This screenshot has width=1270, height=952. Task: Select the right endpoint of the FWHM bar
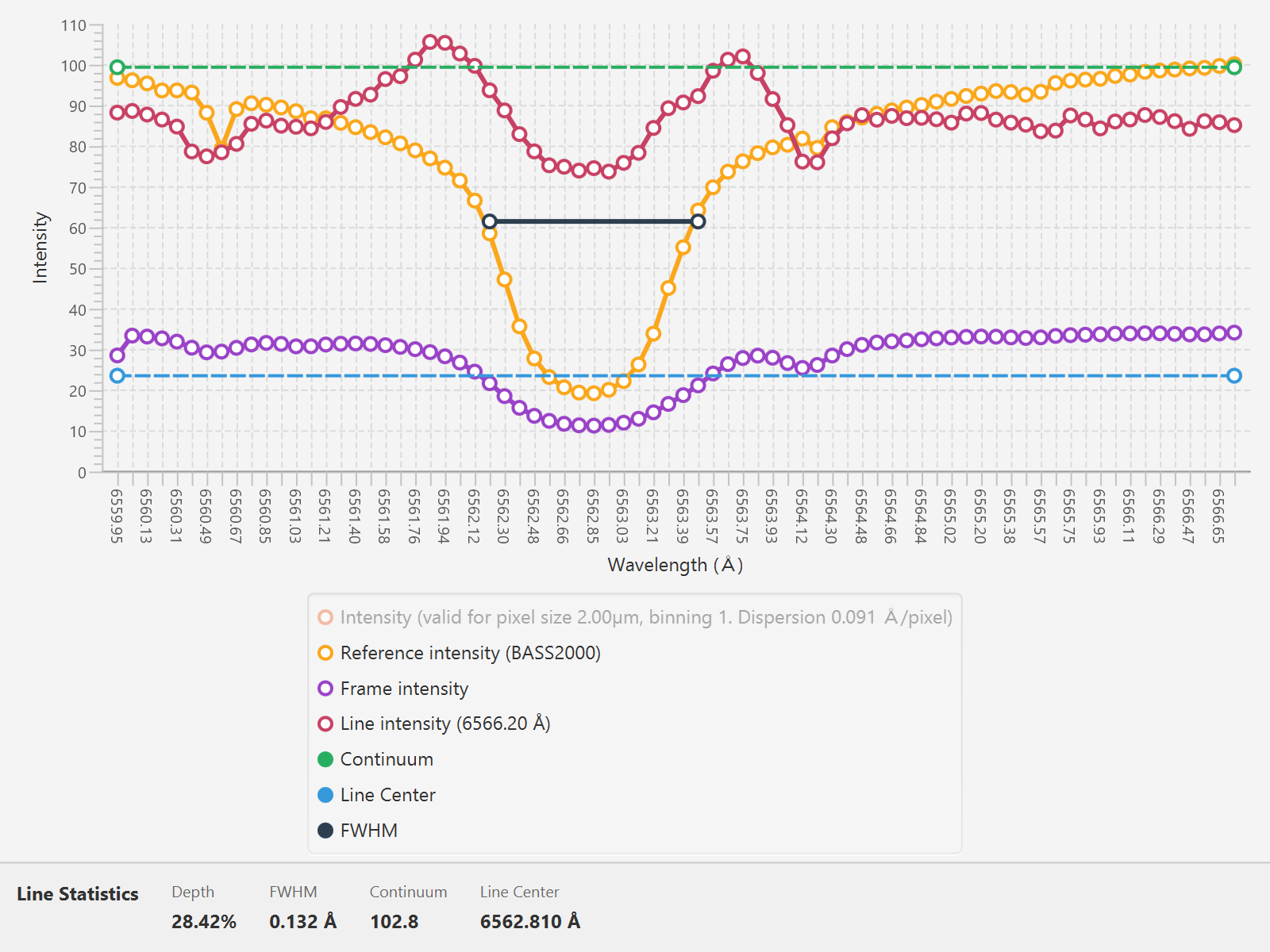click(698, 221)
